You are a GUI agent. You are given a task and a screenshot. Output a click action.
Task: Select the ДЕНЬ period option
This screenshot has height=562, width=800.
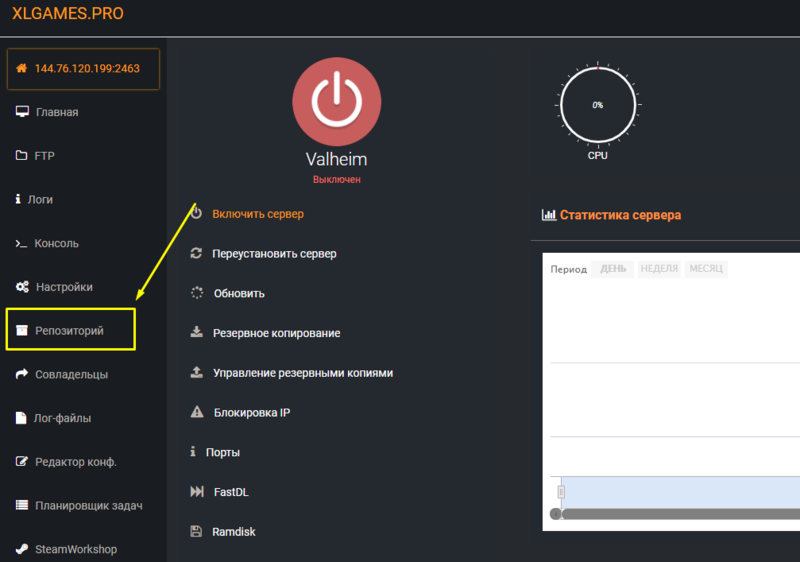click(x=613, y=269)
